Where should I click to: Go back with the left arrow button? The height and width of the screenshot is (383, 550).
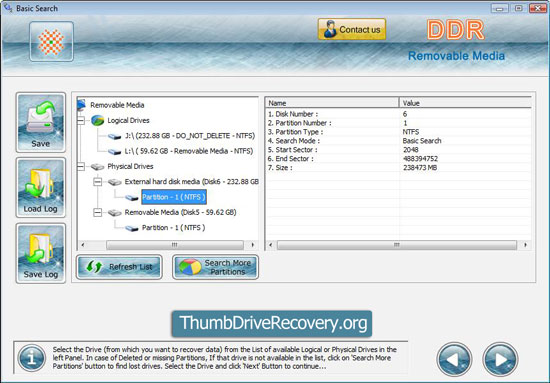(x=454, y=360)
